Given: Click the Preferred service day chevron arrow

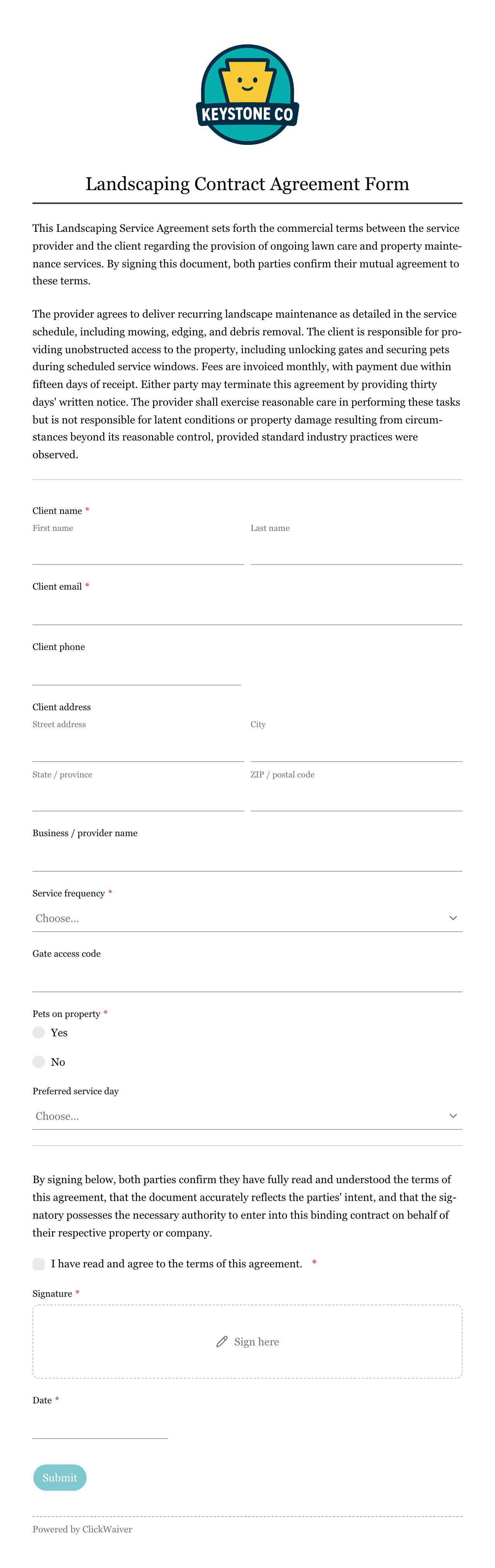Looking at the screenshot, I should tap(452, 1116).
